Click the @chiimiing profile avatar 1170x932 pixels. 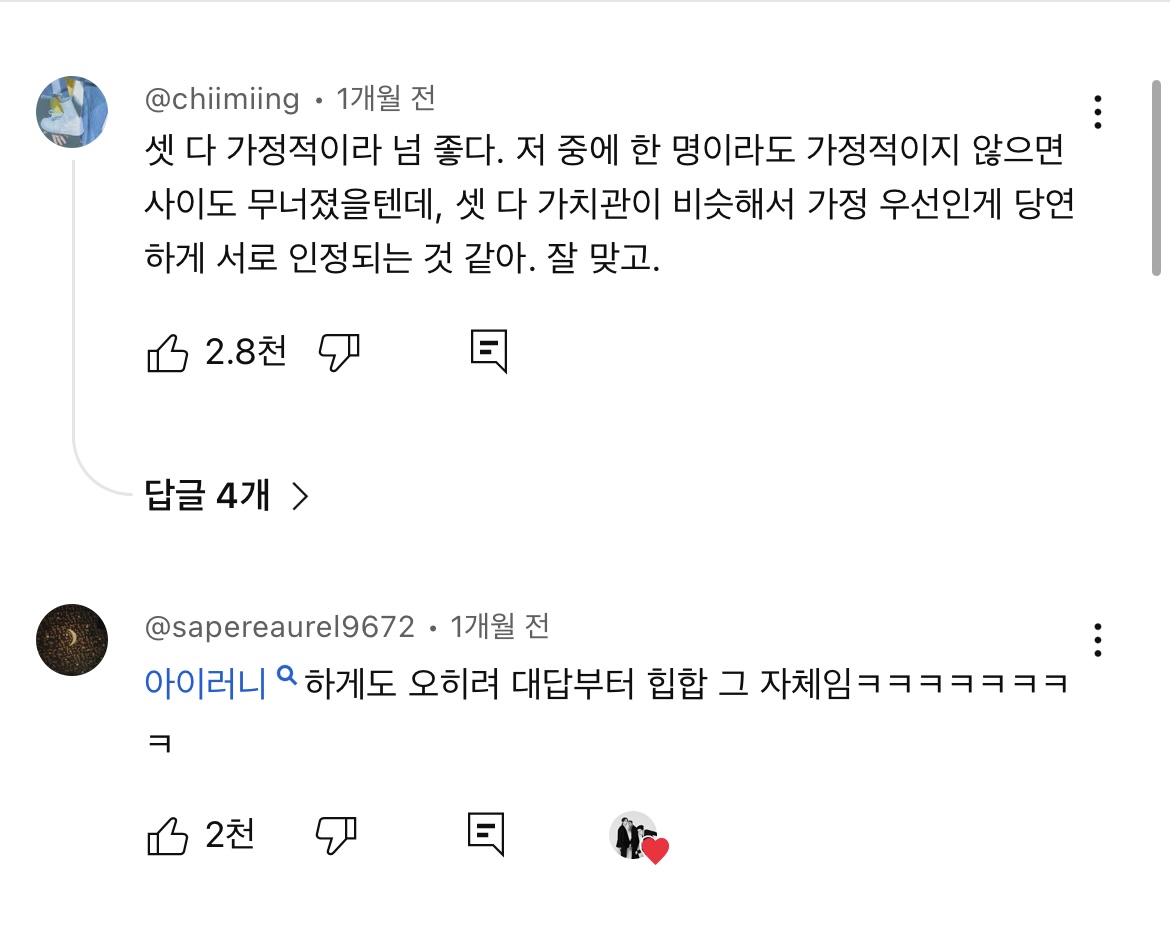[72, 112]
